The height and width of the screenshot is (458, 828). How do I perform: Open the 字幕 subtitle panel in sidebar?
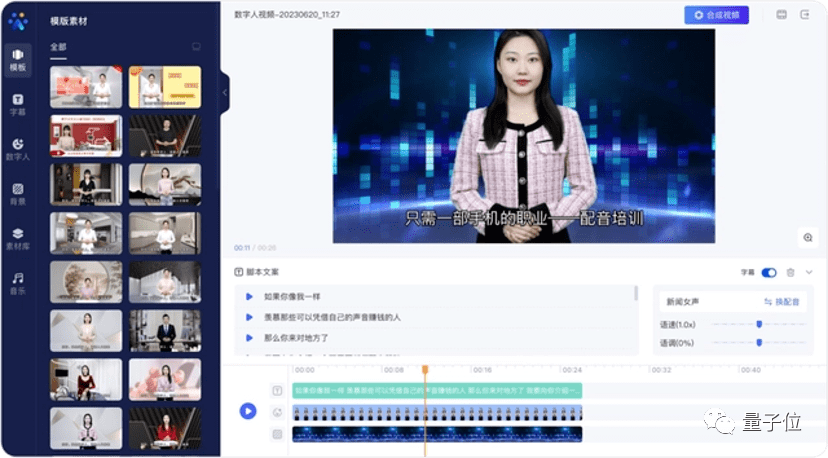(x=17, y=104)
